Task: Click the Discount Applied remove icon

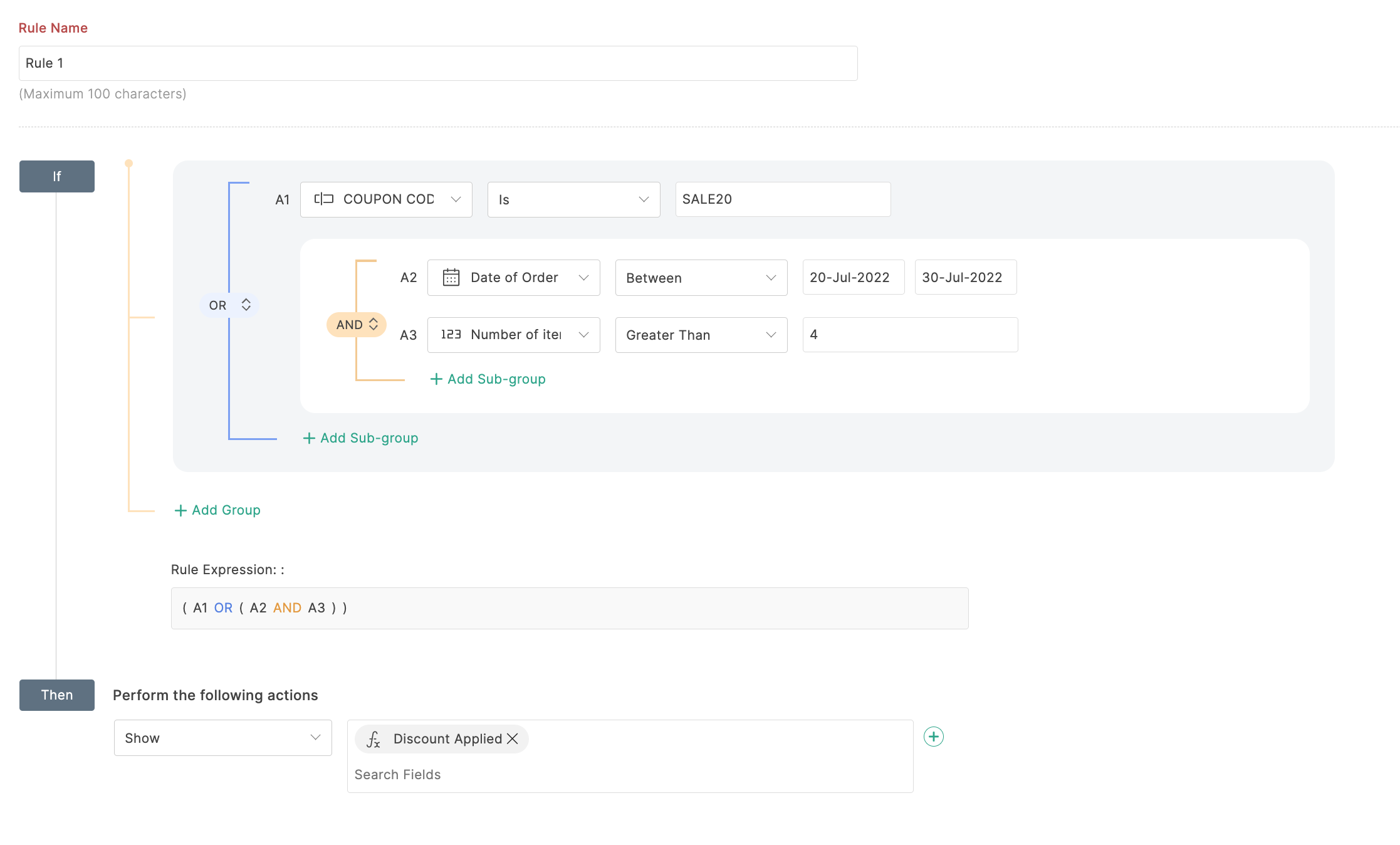Action: (x=513, y=738)
